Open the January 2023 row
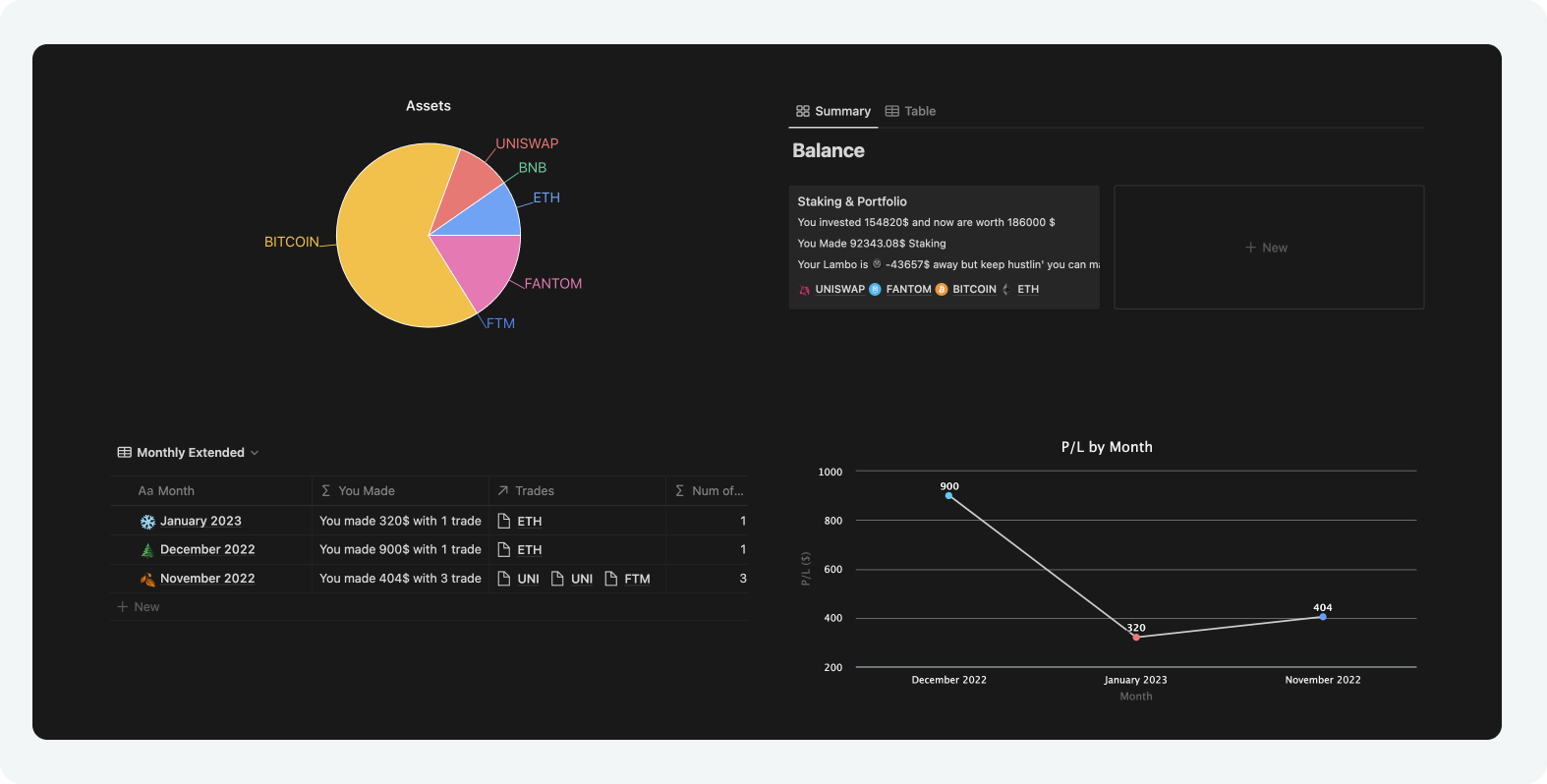Viewport: 1547px width, 784px height. 201,521
